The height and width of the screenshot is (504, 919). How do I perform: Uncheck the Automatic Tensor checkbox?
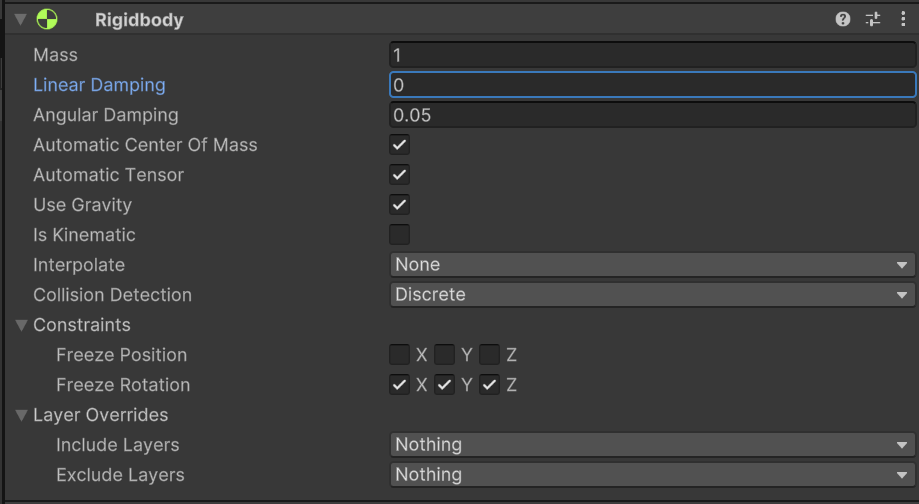pos(399,175)
